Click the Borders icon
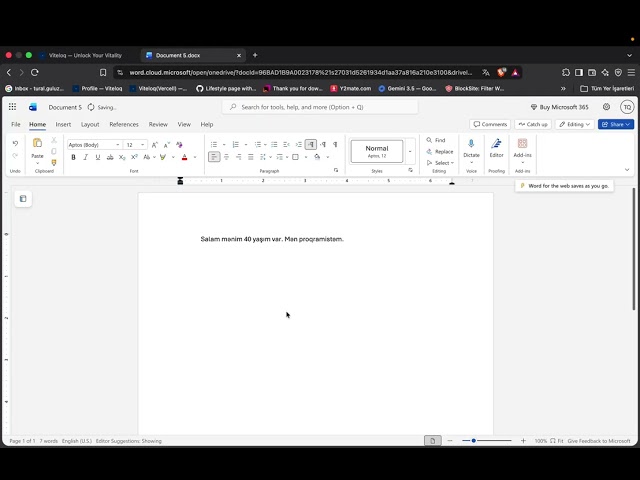 tap(296, 157)
